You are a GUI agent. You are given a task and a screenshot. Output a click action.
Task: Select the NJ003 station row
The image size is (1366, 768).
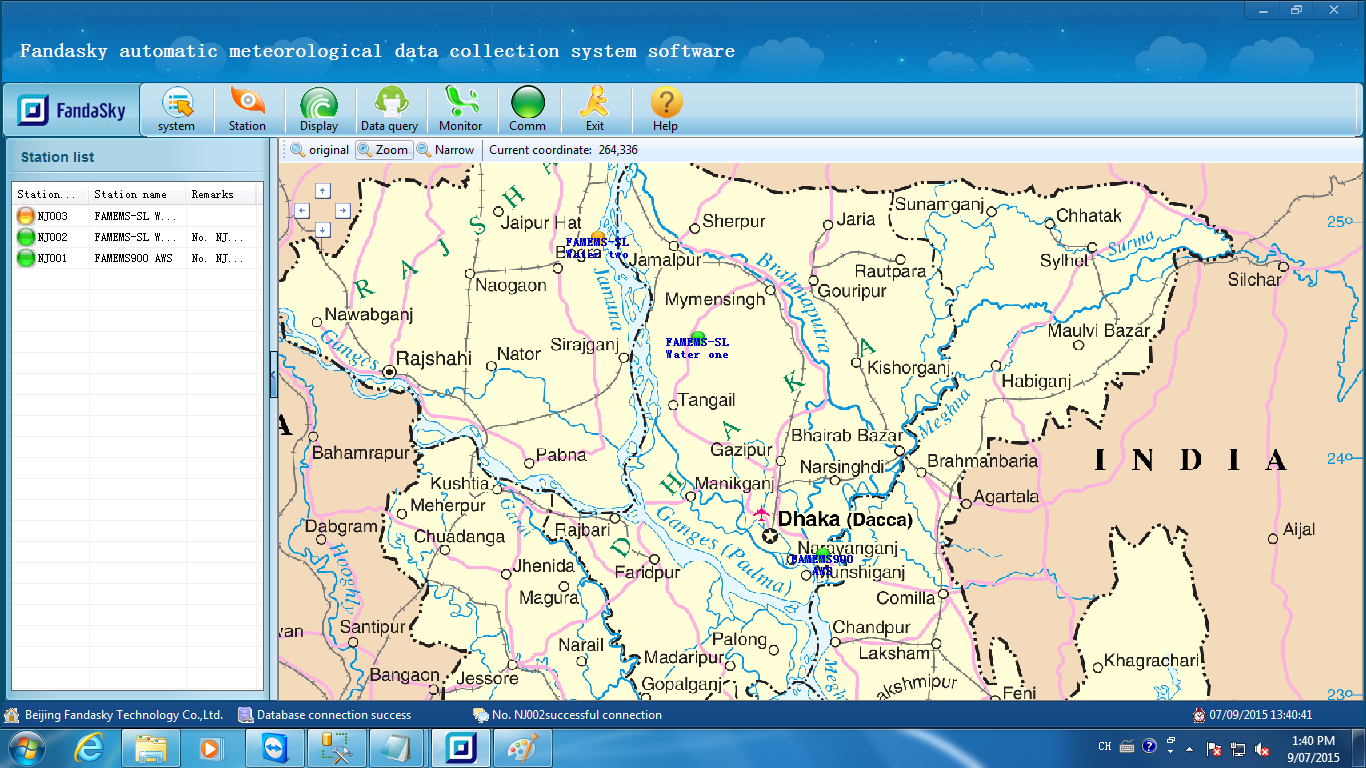click(x=138, y=216)
